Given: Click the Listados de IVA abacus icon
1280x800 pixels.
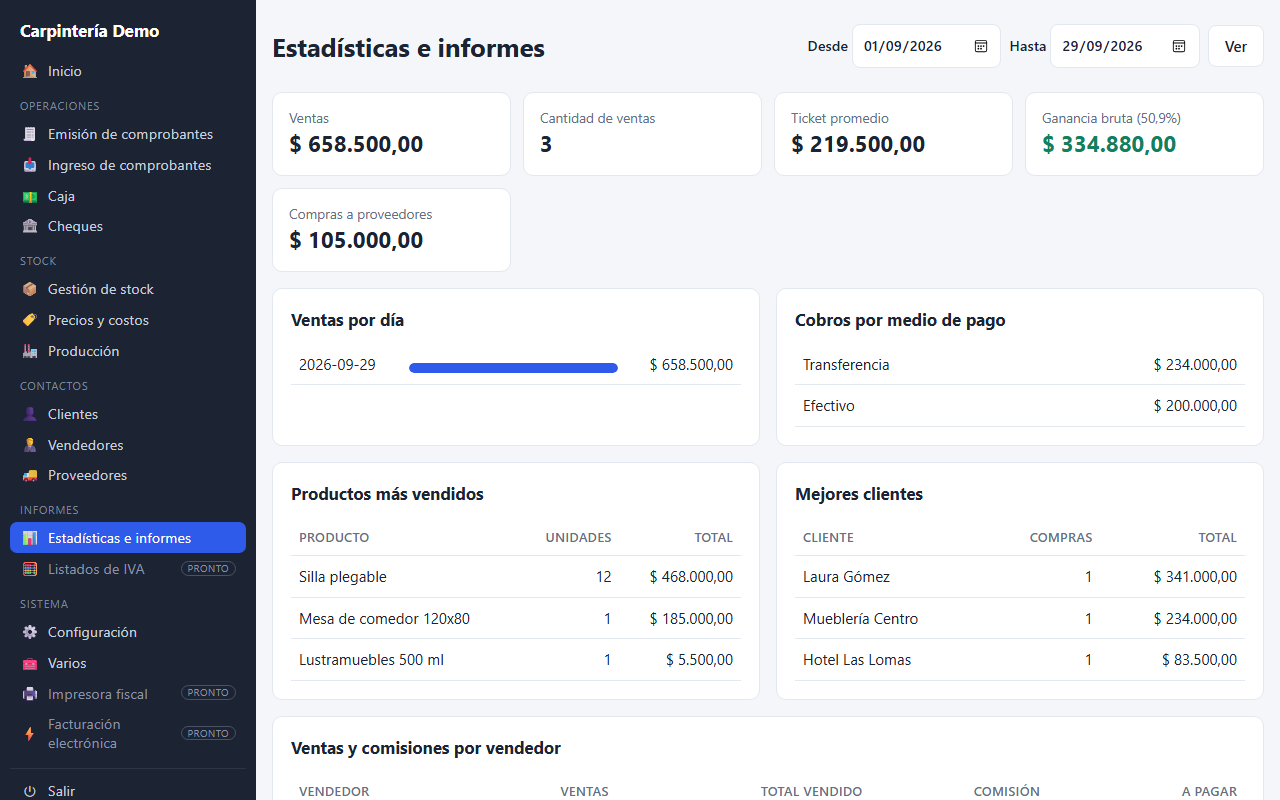Looking at the screenshot, I should (x=30, y=569).
